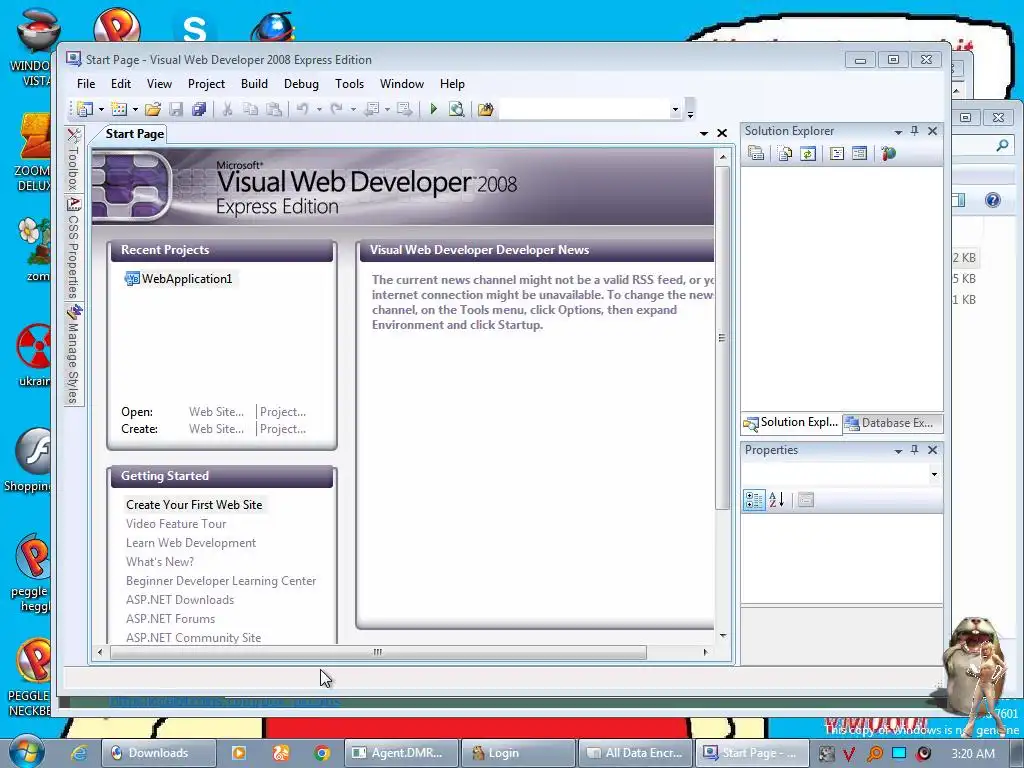The height and width of the screenshot is (768, 1024).
Task: Click the Refresh icon in Solution Explorer
Action: (x=808, y=153)
